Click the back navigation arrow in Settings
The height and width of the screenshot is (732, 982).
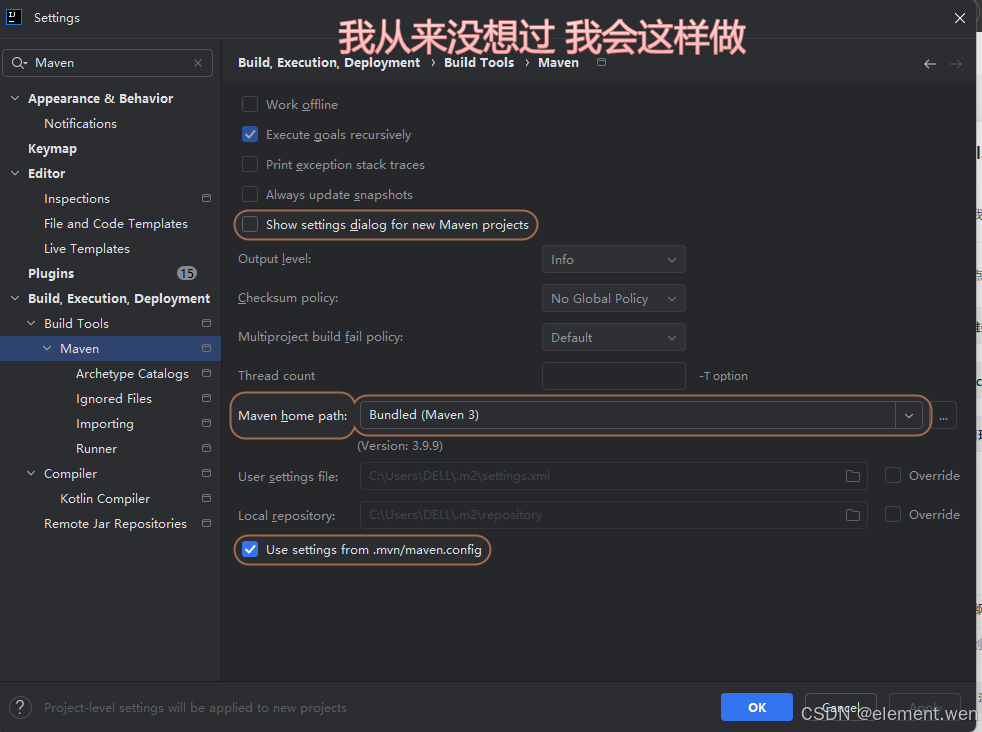pyautogui.click(x=929, y=62)
